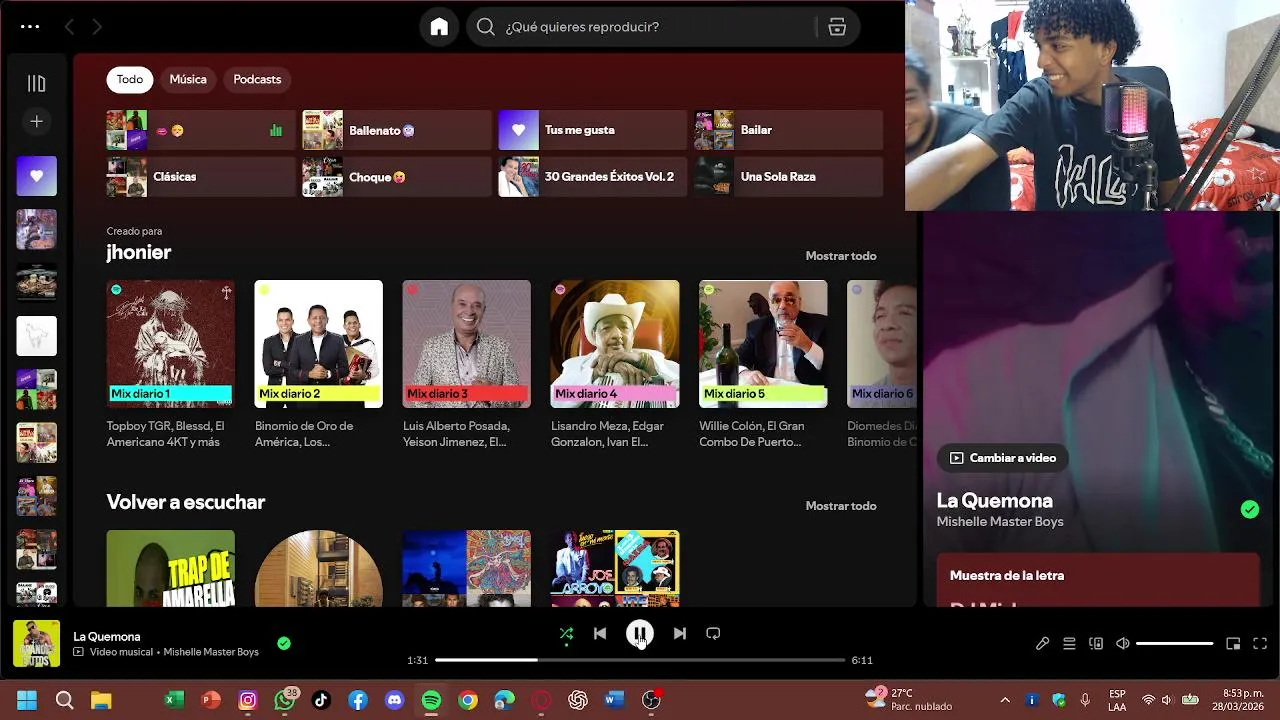This screenshot has width=1280, height=720.
Task: Select the Música filter chip
Action: coord(188,79)
